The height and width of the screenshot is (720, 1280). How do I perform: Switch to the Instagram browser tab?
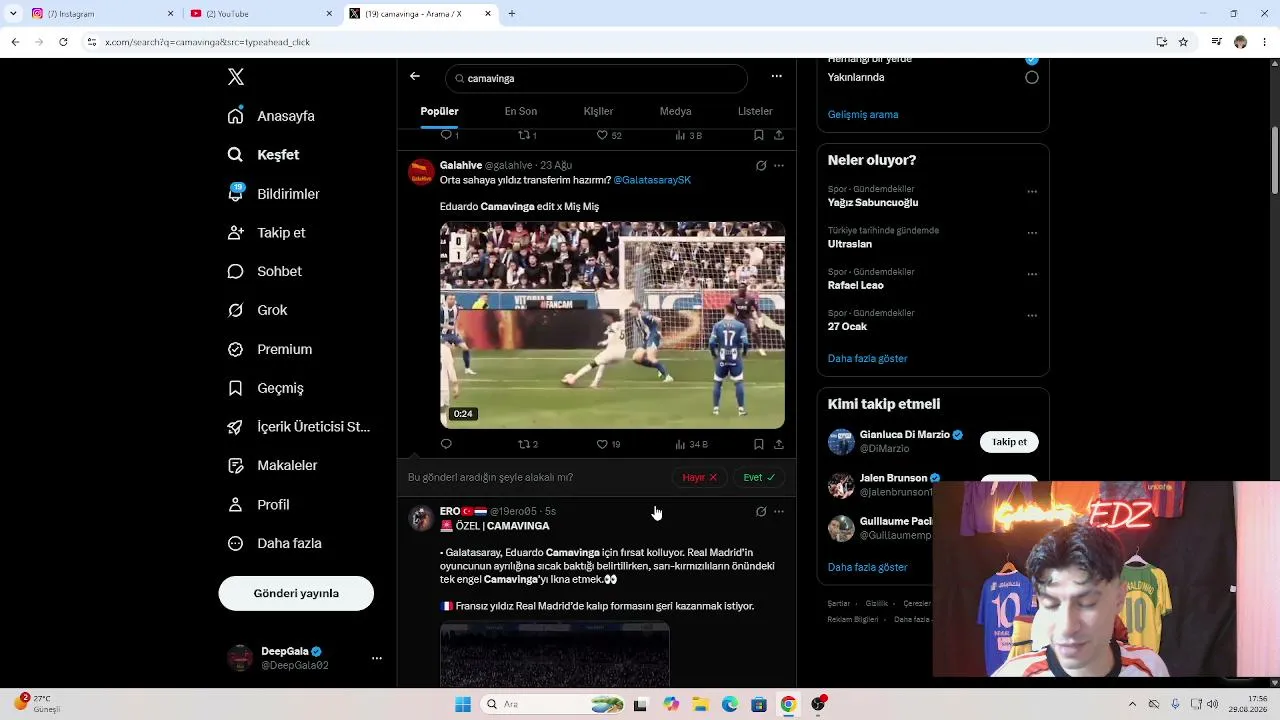click(x=101, y=14)
